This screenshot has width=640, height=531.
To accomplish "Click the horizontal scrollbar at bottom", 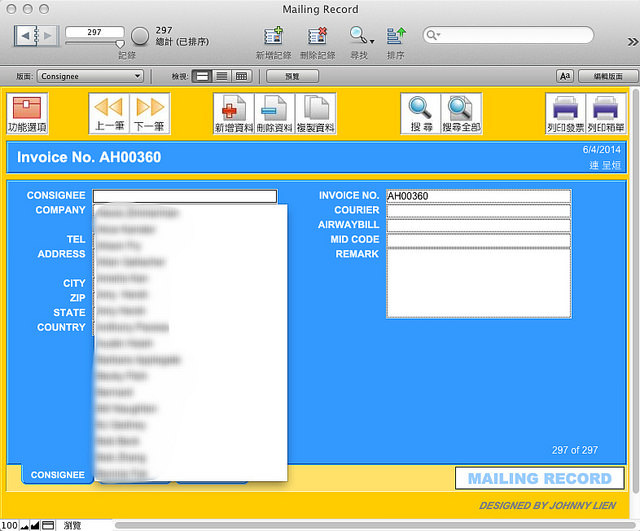I will coord(375,525).
